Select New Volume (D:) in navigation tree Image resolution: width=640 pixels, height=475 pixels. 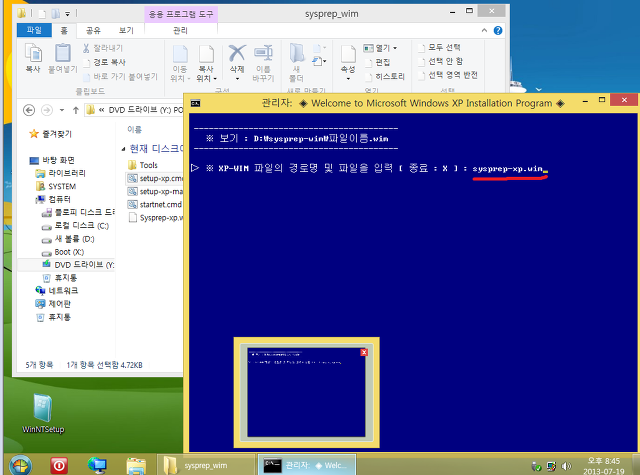point(68,239)
